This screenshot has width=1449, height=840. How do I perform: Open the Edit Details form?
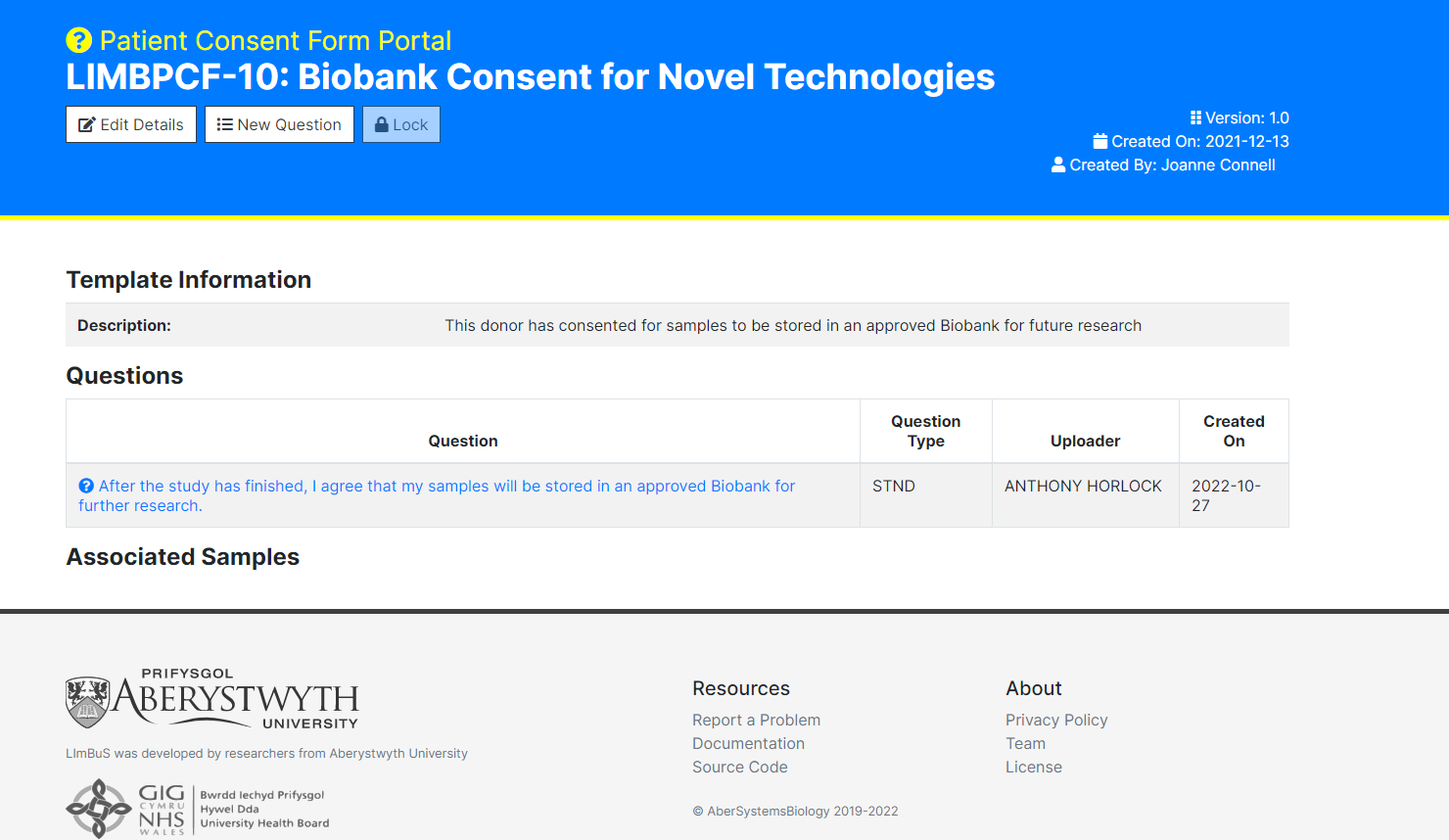130,124
